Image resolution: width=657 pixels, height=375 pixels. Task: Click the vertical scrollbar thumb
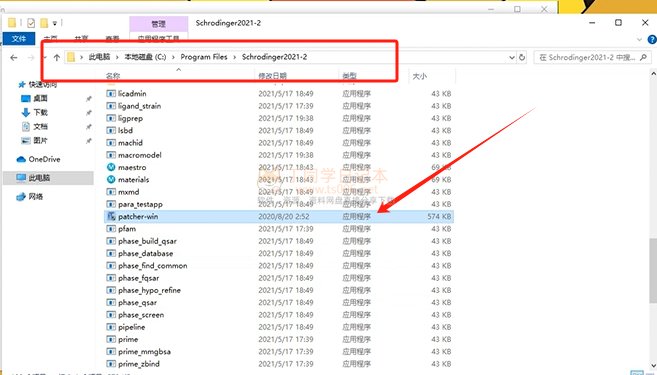pos(653,270)
